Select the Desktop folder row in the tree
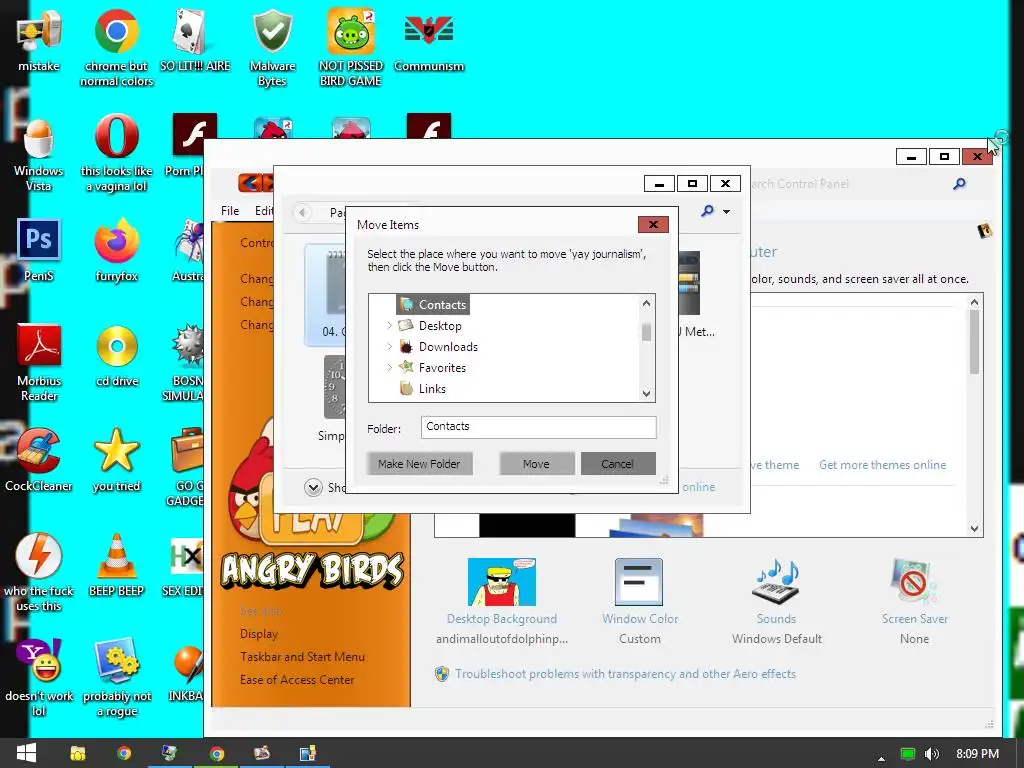1024x768 pixels. click(x=430, y=325)
